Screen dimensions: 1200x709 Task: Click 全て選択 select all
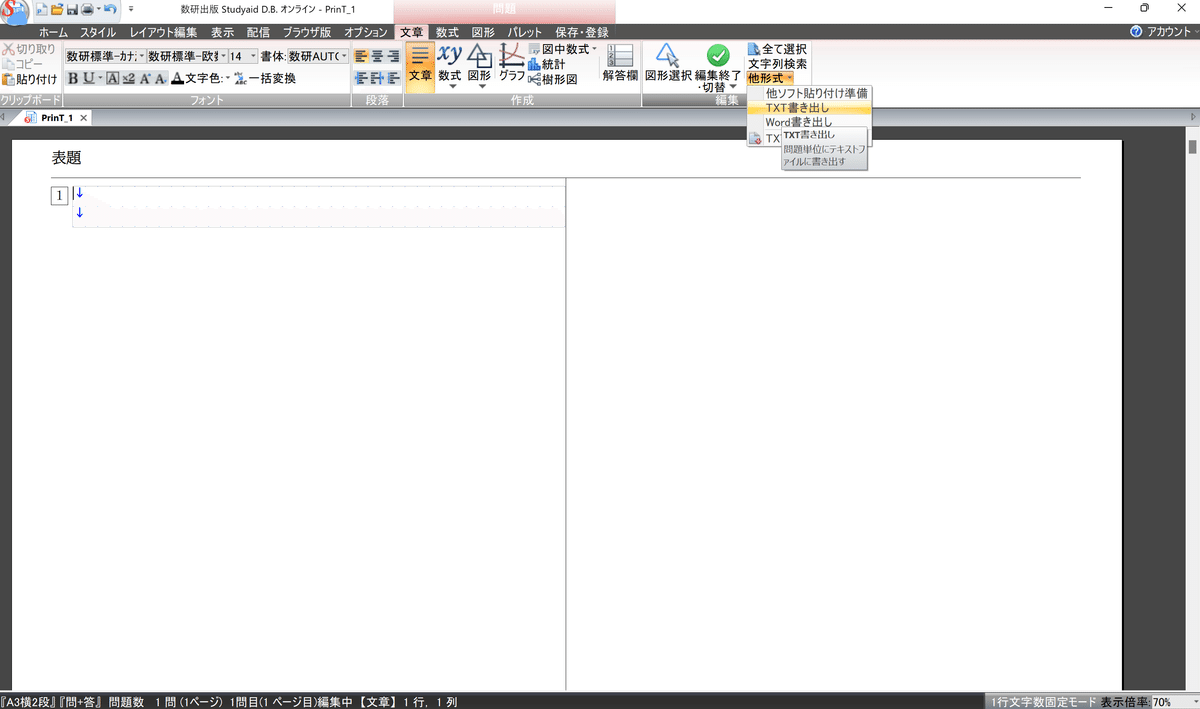tap(778, 49)
